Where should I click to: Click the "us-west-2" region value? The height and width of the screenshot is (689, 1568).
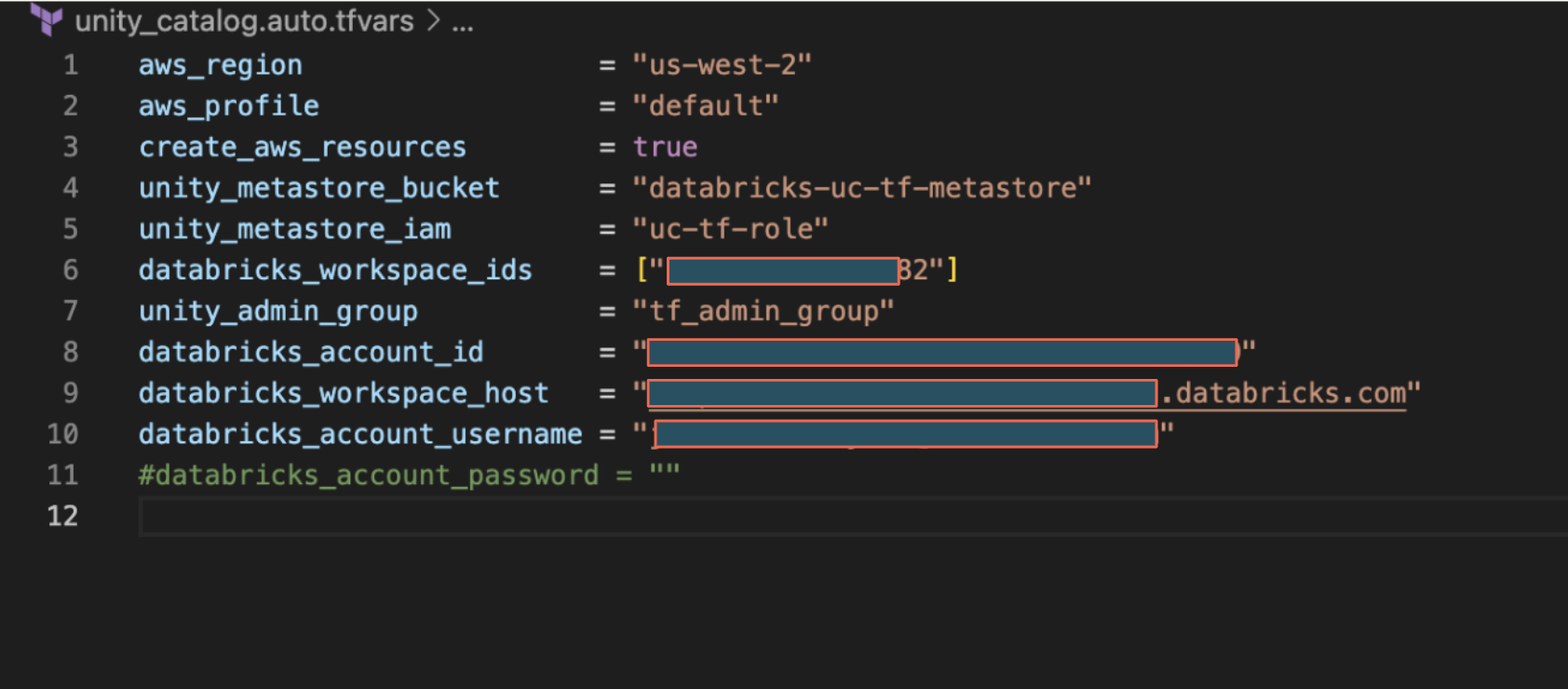[722, 65]
